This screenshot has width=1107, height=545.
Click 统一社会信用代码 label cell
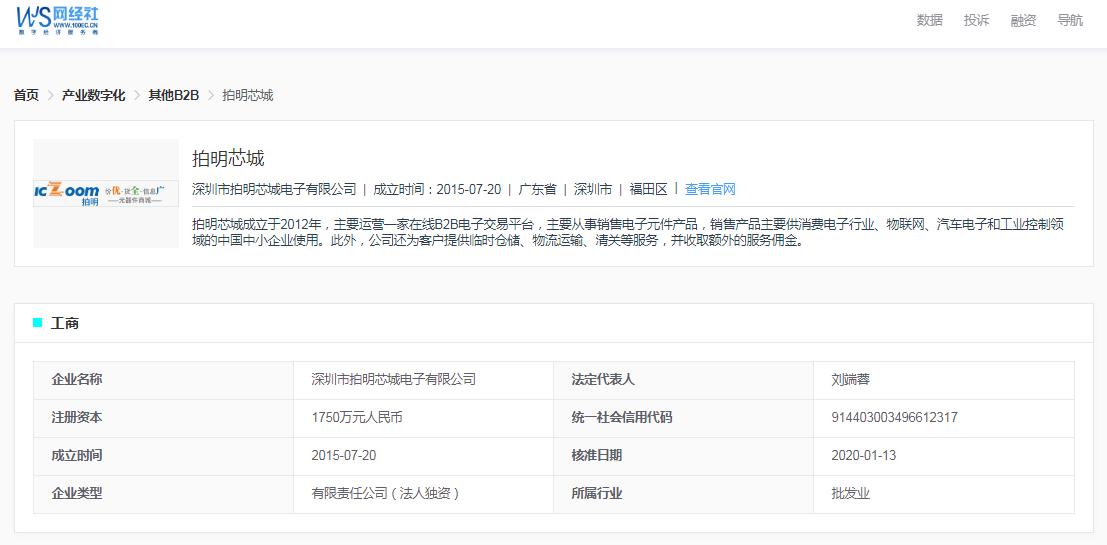[x=683, y=419]
